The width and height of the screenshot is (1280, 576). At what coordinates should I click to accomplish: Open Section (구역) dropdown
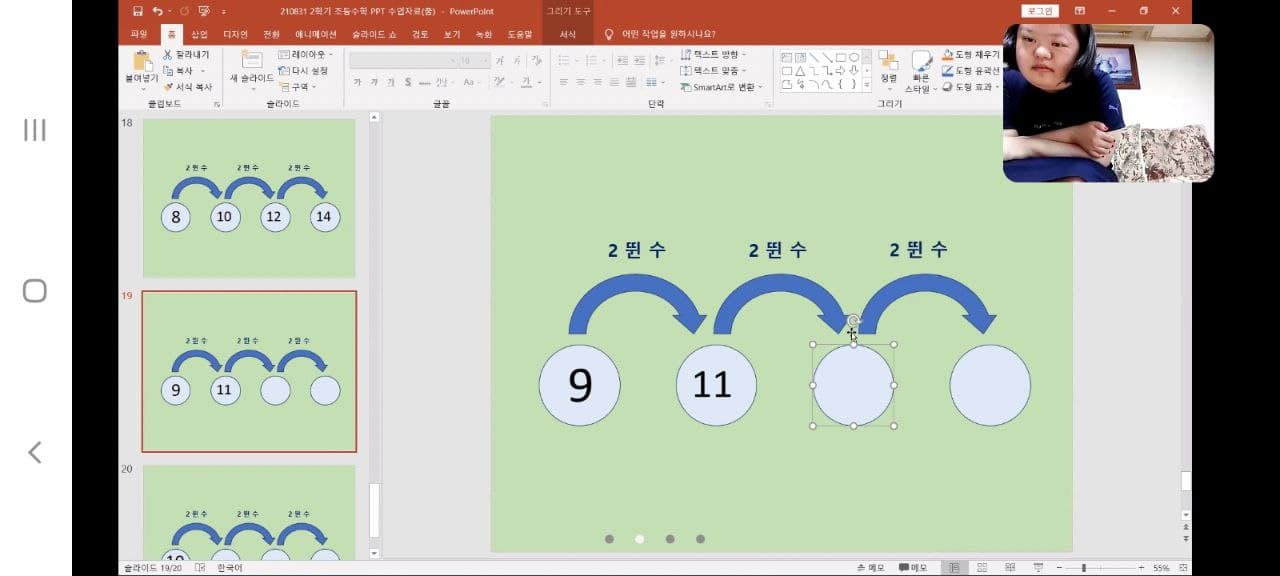point(298,87)
